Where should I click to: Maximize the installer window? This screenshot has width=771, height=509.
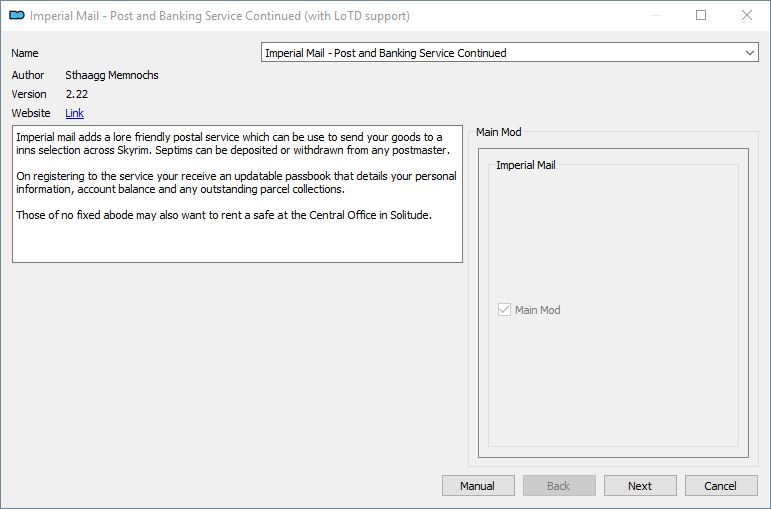[x=701, y=15]
